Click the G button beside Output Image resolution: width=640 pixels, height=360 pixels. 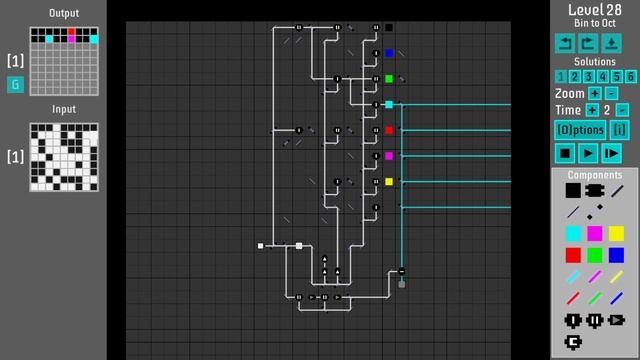pos(15,85)
